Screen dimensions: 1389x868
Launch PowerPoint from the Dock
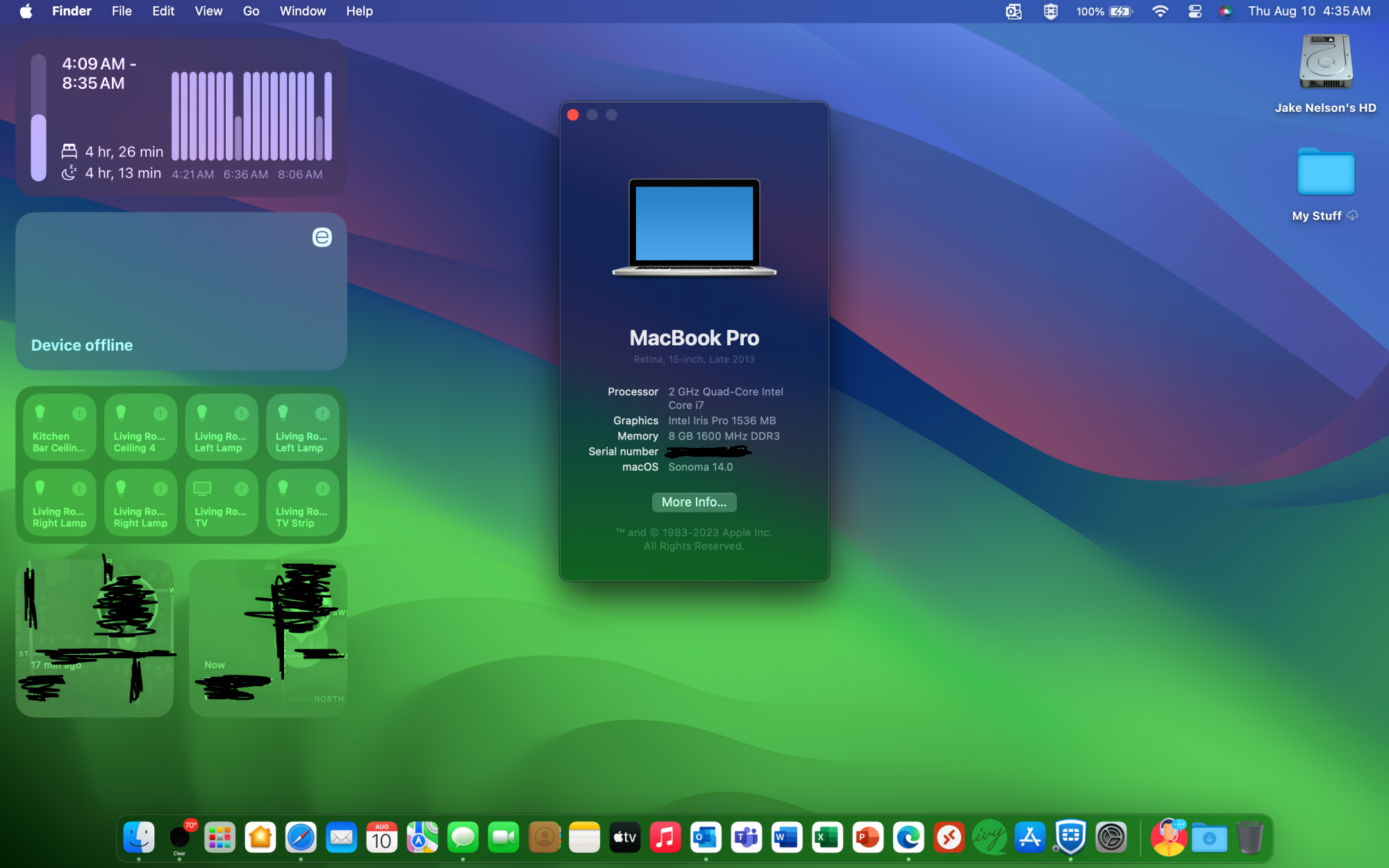867,837
